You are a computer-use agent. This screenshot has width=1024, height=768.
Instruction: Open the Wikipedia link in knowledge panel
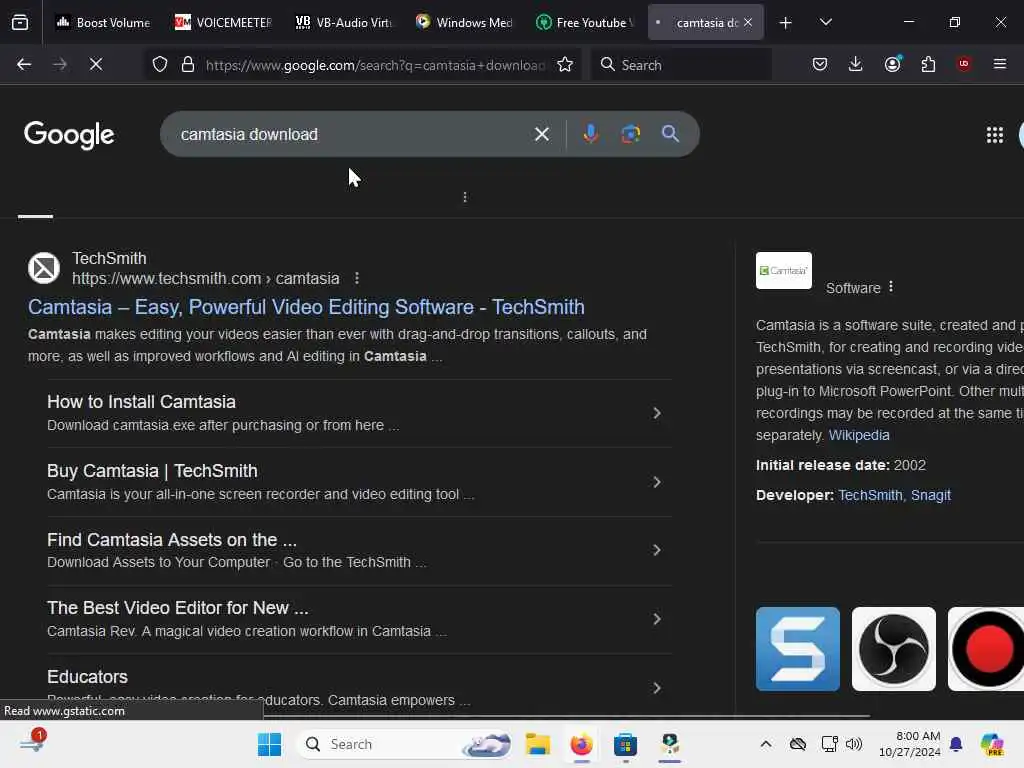tap(859, 435)
